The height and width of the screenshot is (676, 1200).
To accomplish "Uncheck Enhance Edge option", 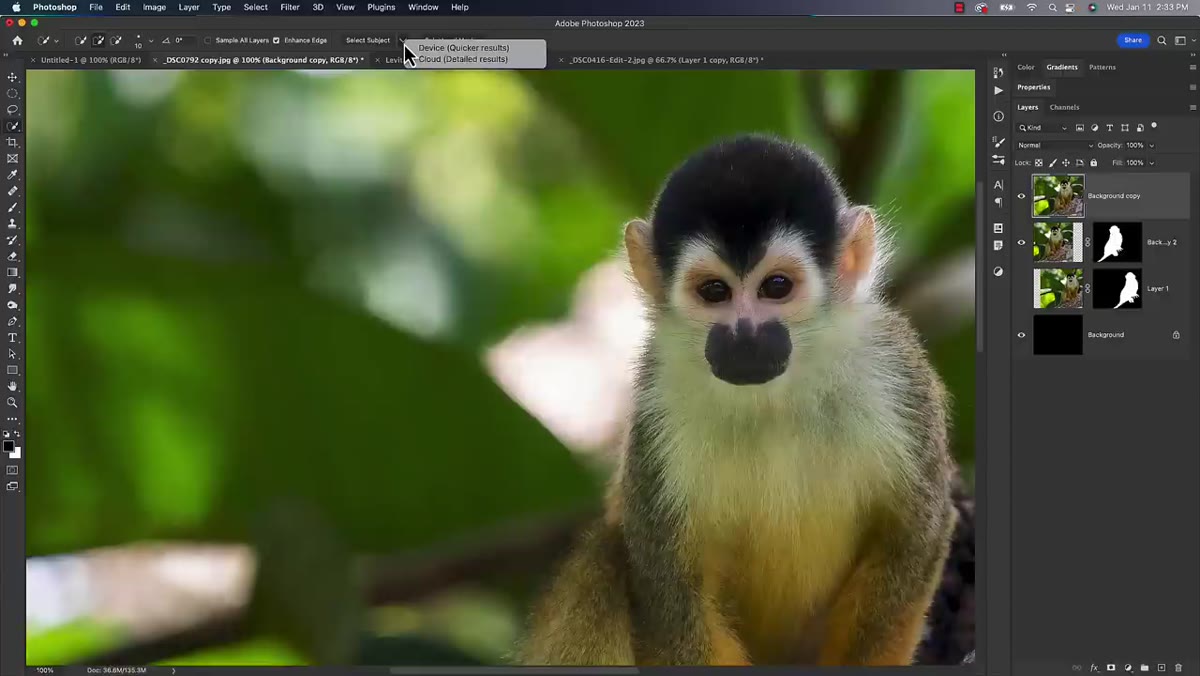I will (276, 41).
